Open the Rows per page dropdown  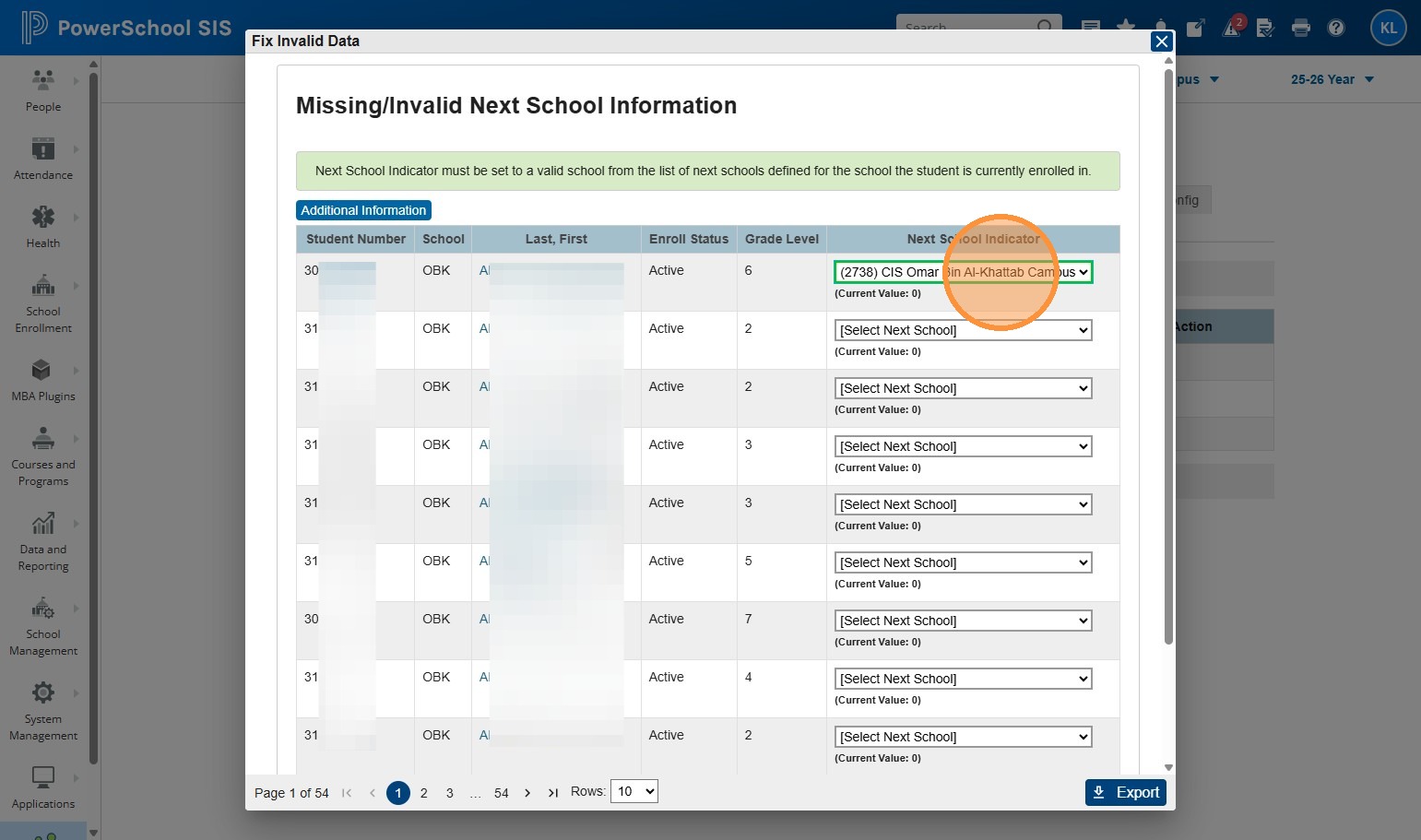(634, 791)
